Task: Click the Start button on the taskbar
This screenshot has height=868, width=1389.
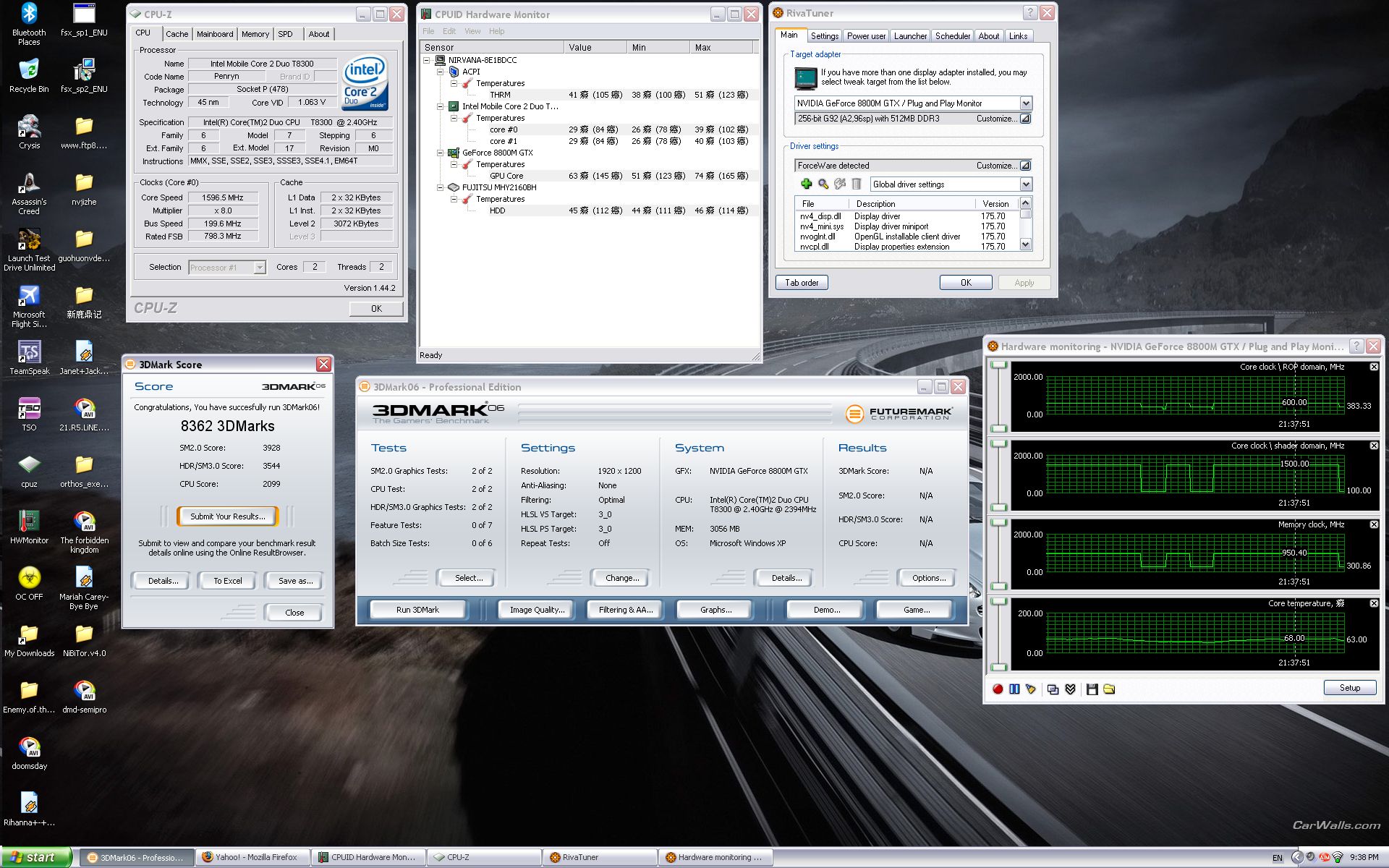Action: [x=36, y=857]
